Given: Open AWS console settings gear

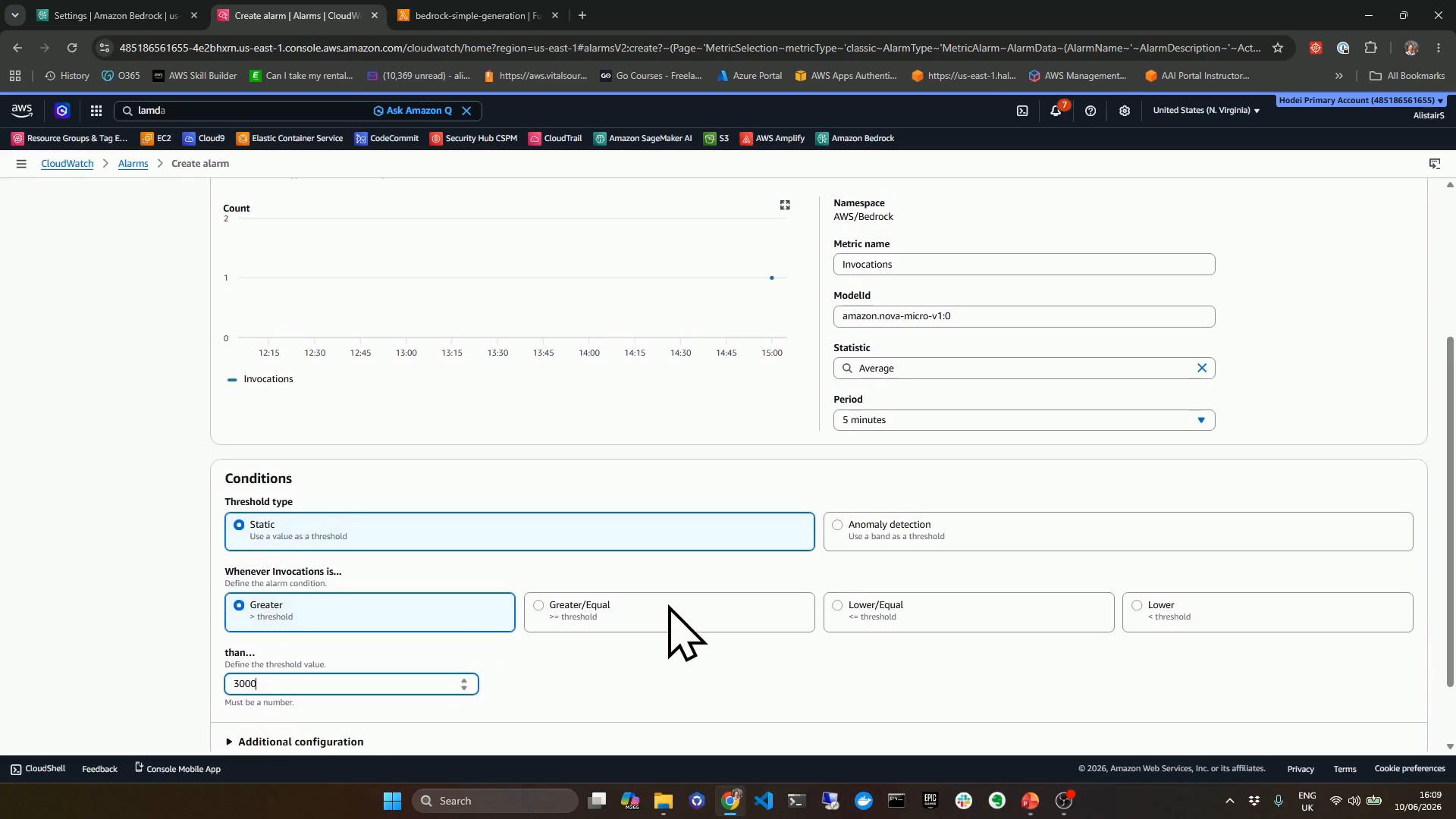Looking at the screenshot, I should point(1125,111).
